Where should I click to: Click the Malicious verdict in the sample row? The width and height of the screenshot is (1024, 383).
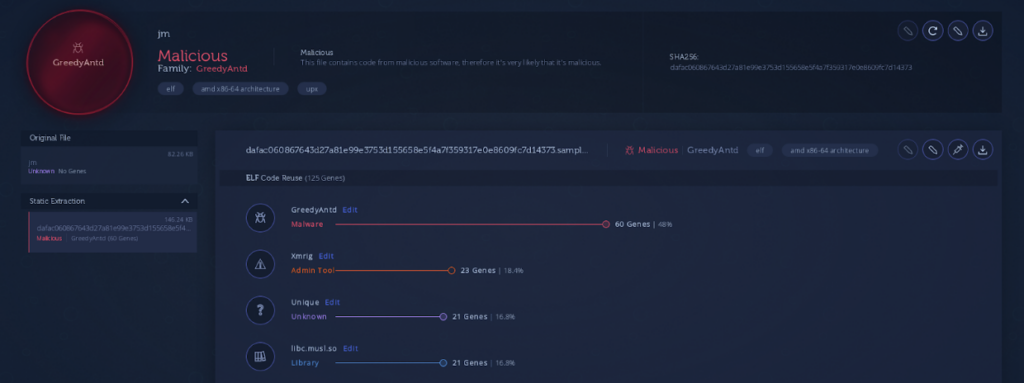[658, 150]
